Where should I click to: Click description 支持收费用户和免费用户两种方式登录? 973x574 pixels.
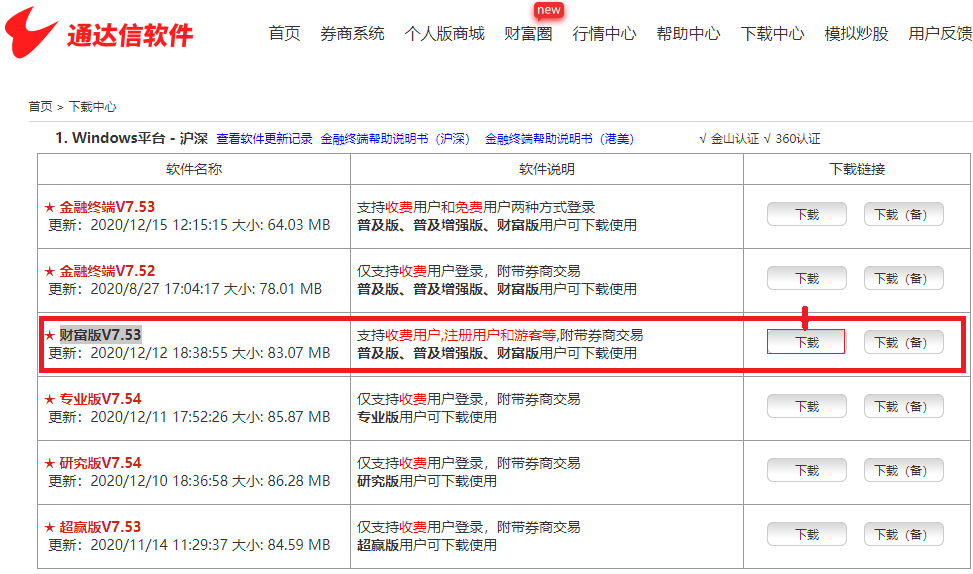(476, 207)
